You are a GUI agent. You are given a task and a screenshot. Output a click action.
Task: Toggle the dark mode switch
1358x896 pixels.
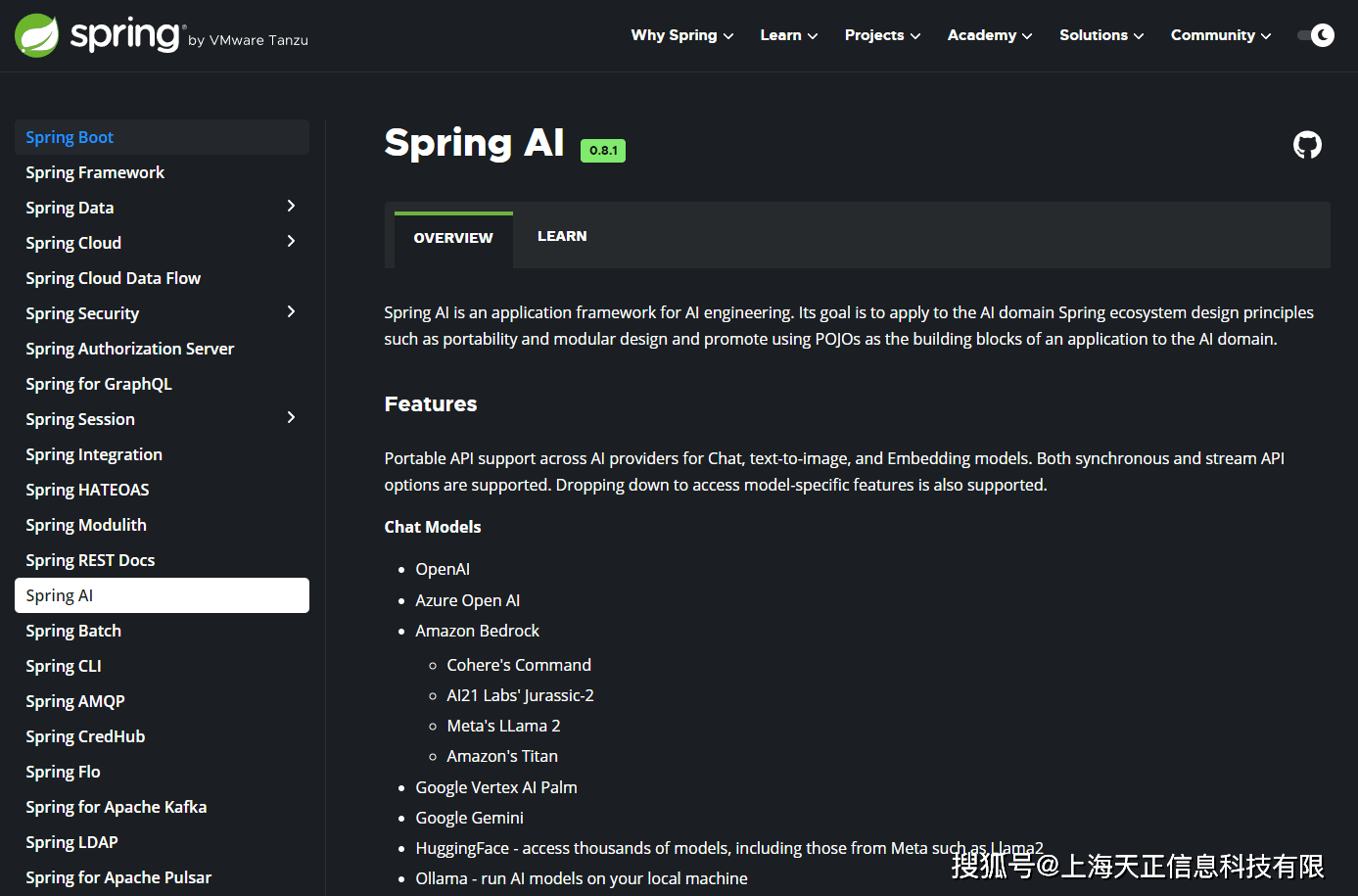click(x=1315, y=35)
